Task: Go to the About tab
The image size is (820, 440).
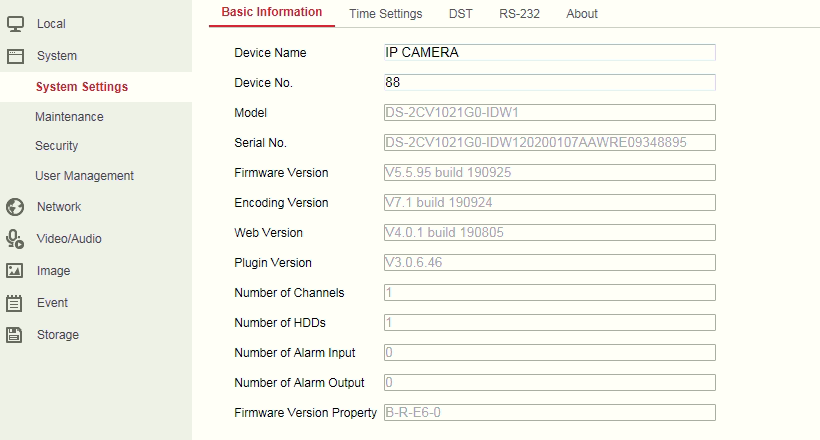Action: click(581, 14)
